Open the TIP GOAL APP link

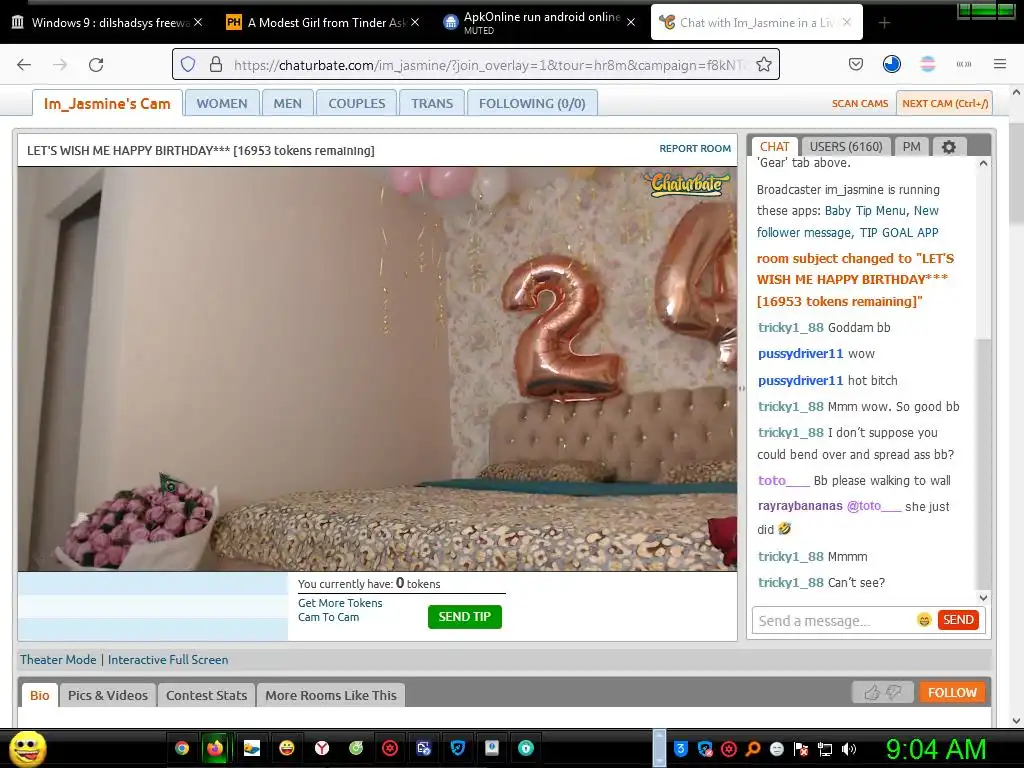[x=899, y=232]
